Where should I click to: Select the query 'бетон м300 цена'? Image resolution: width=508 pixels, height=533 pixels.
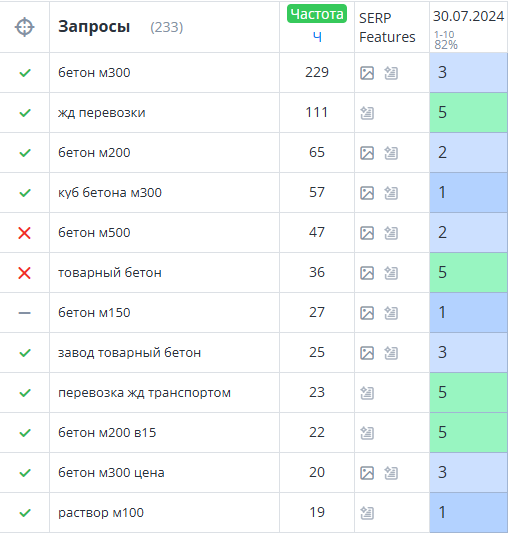(111, 472)
